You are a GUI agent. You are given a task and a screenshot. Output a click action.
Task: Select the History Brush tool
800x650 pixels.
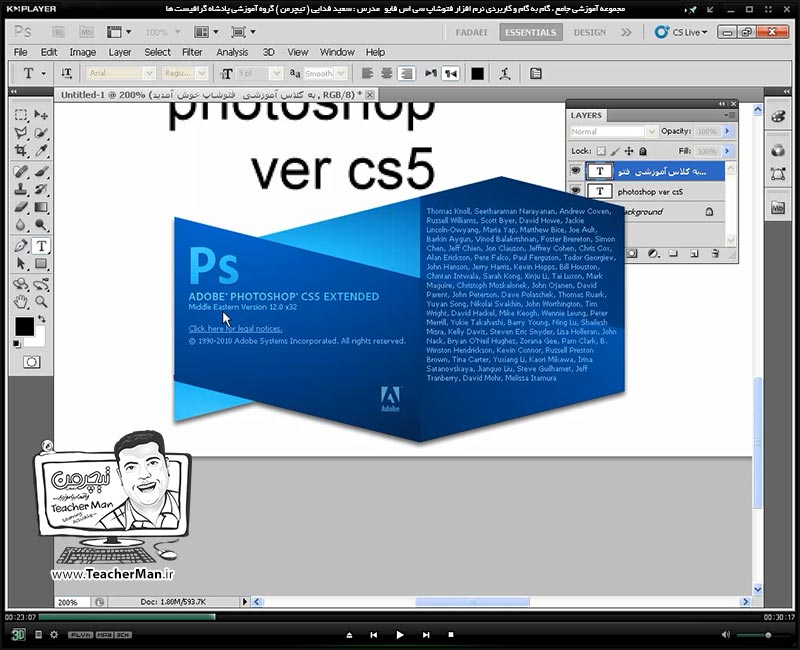[41, 189]
